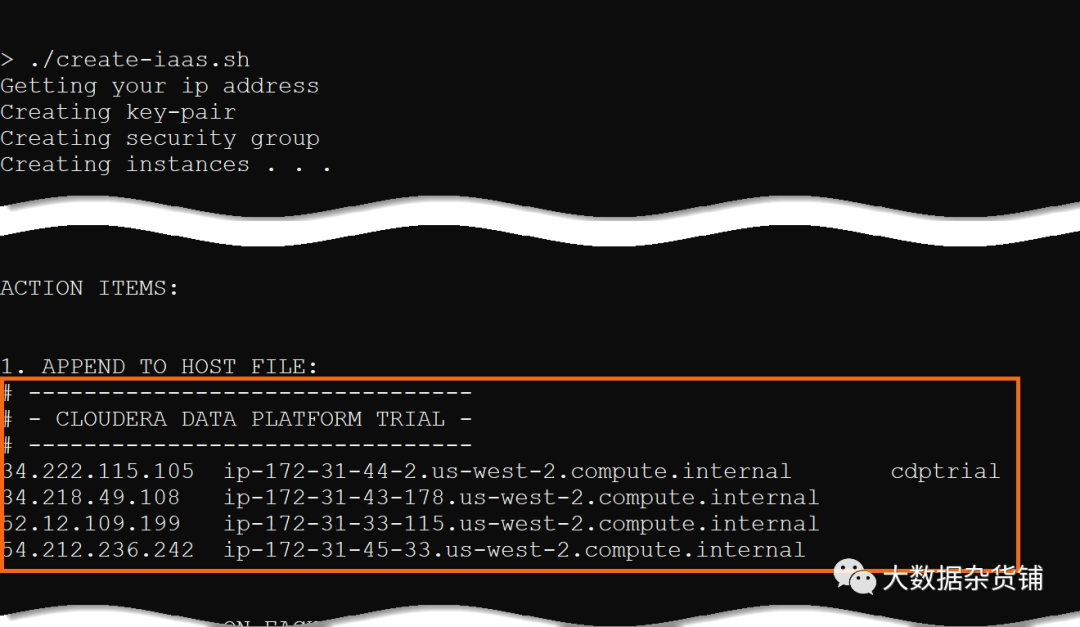Viewport: 1080px width, 627px height.
Task: Click the 'Creating instances . . .' line
Action: pyautogui.click(x=165, y=165)
